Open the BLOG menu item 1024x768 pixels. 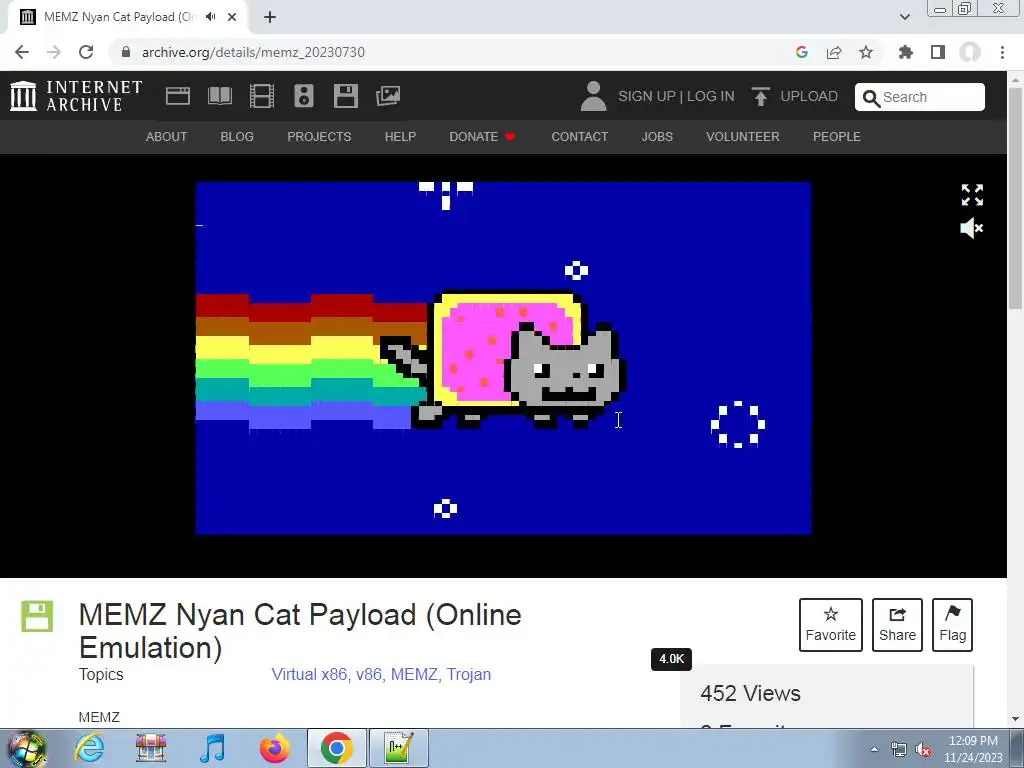click(237, 136)
